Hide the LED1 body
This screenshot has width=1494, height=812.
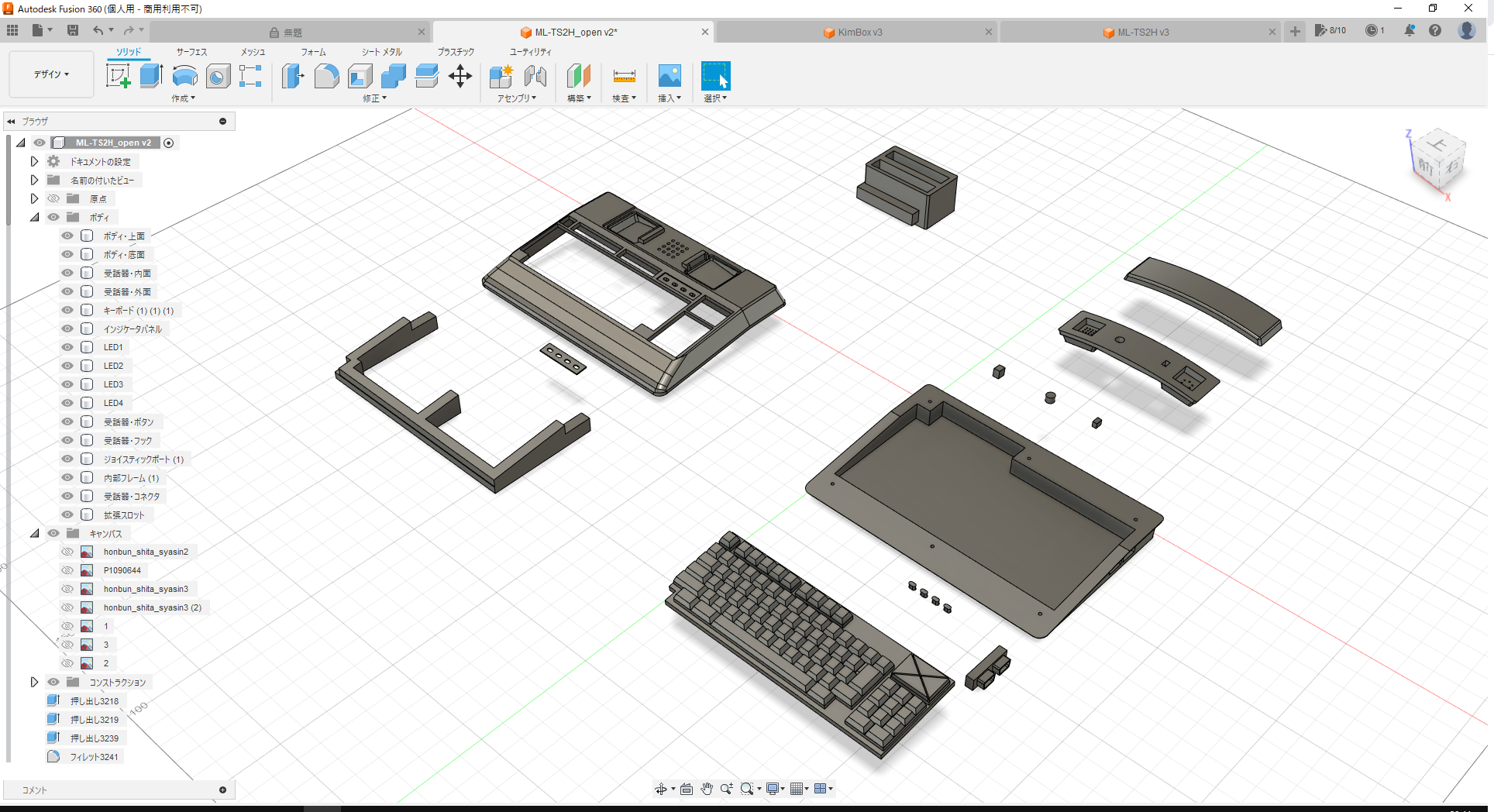click(x=67, y=347)
